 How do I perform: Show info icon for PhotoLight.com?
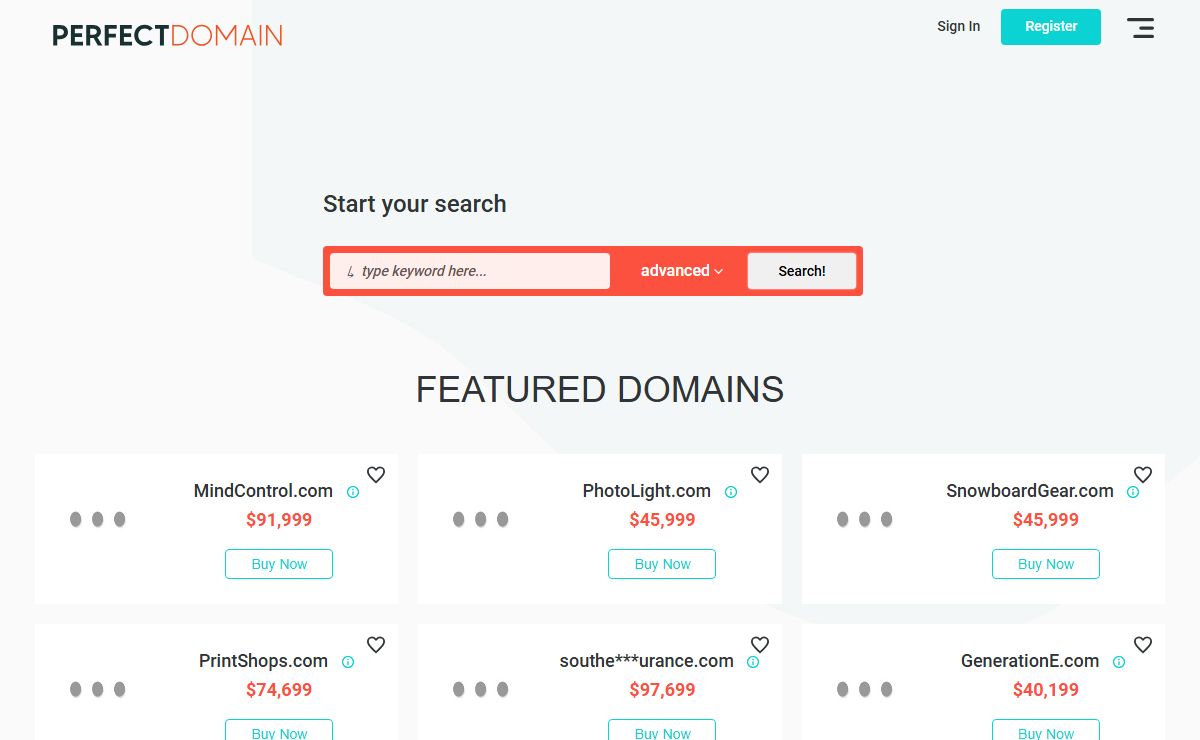731,492
